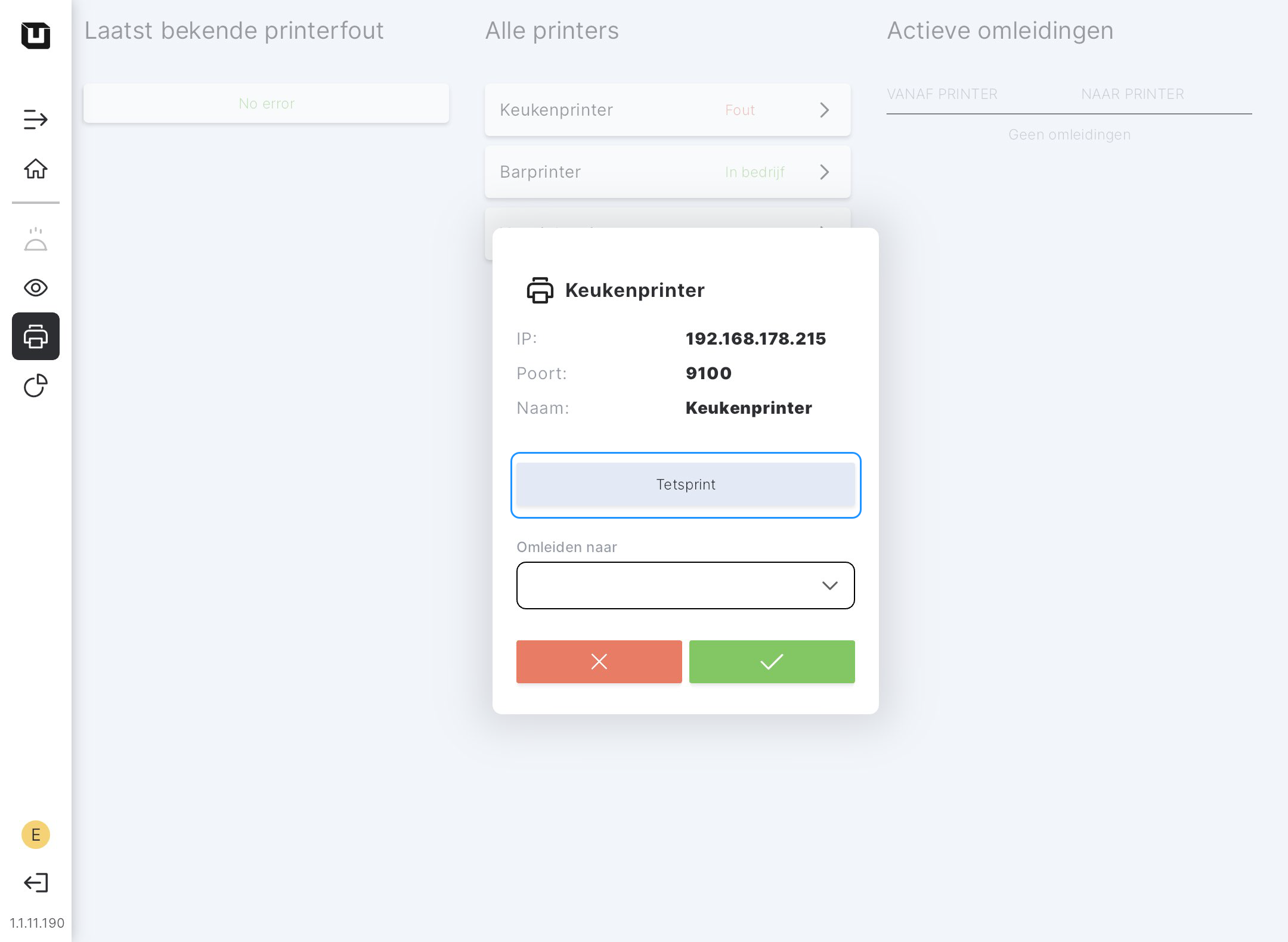Click the logout icon in the sidebar
Image resolution: width=1288 pixels, height=942 pixels.
coord(36,882)
